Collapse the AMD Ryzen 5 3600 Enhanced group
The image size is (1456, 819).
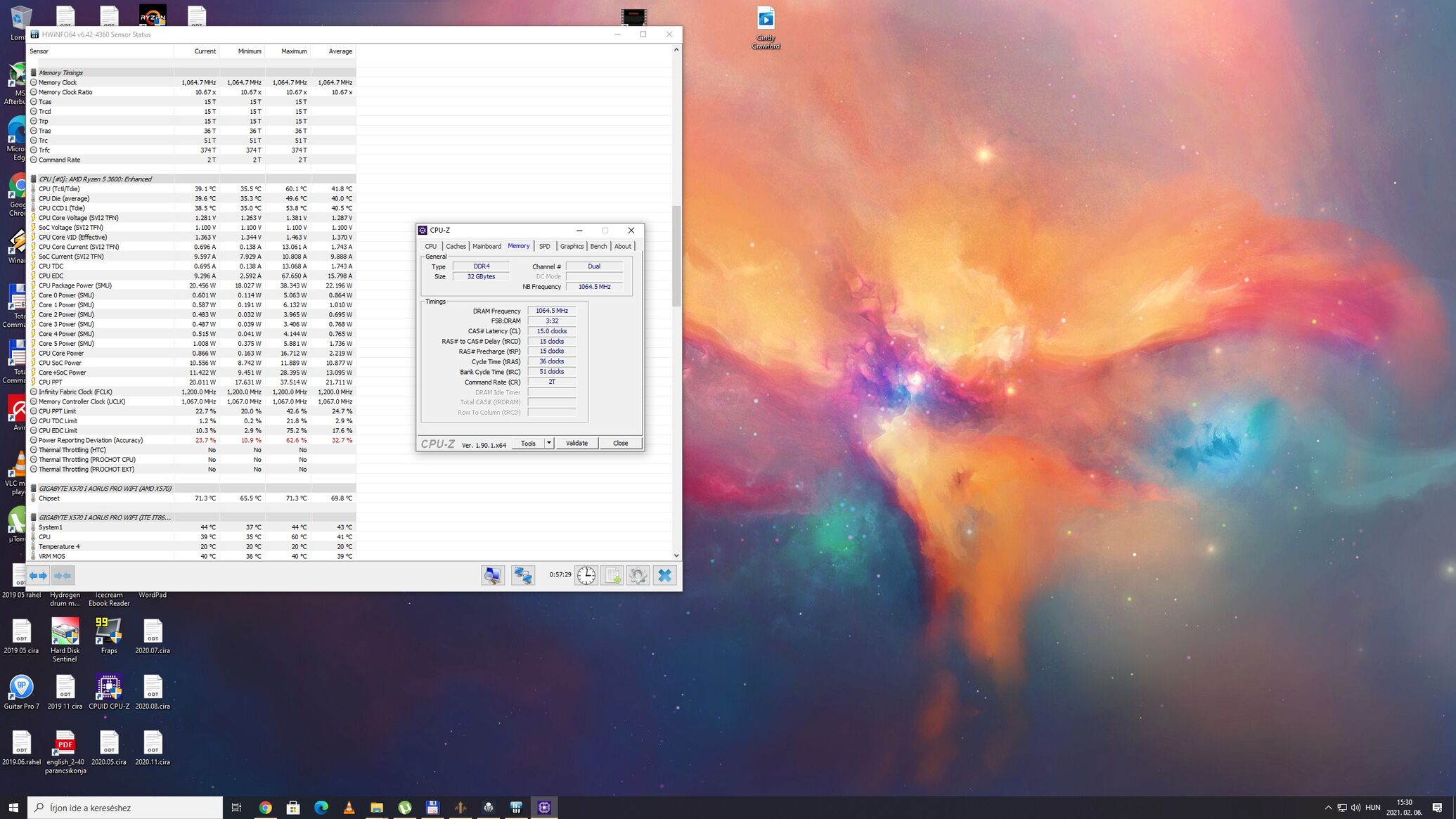click(95, 179)
